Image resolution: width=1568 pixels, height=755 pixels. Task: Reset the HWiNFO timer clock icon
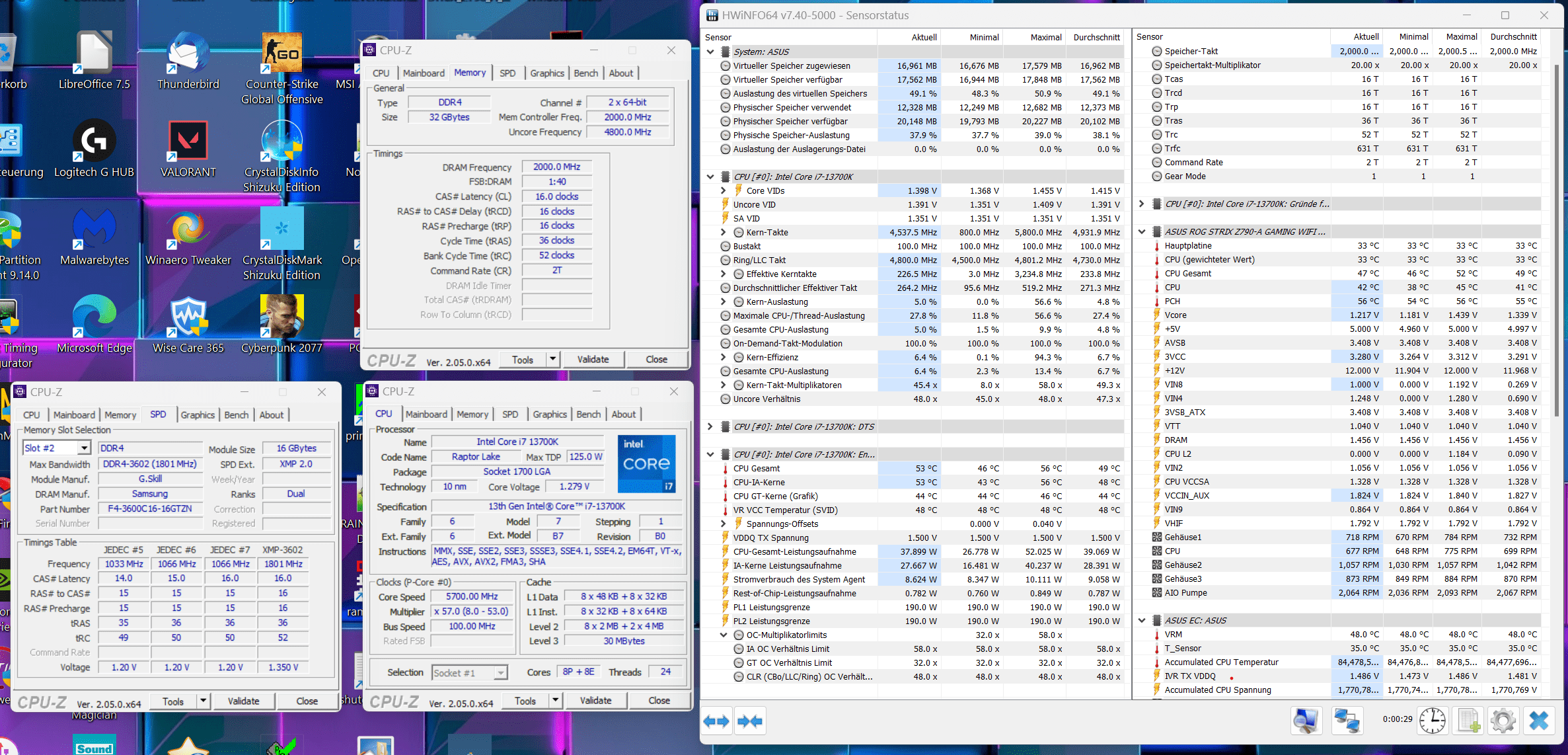click(x=1432, y=720)
